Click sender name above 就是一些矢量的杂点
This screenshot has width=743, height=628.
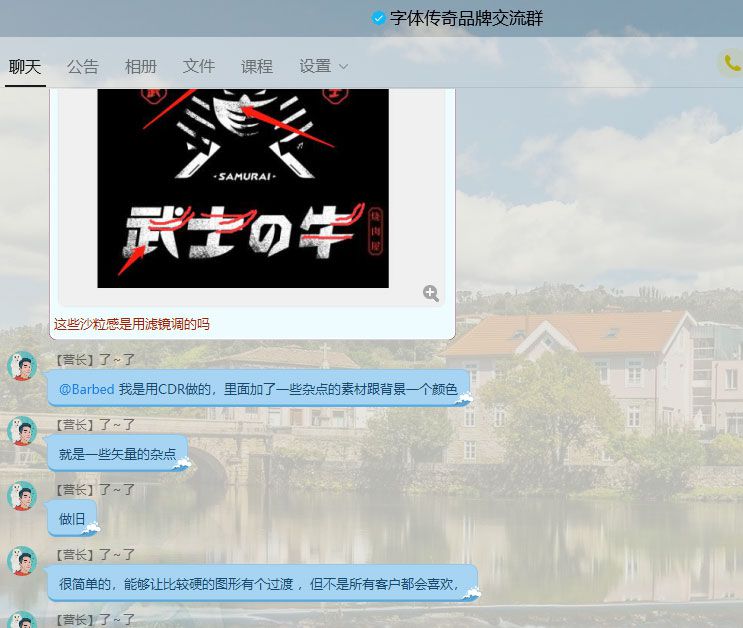(93, 425)
